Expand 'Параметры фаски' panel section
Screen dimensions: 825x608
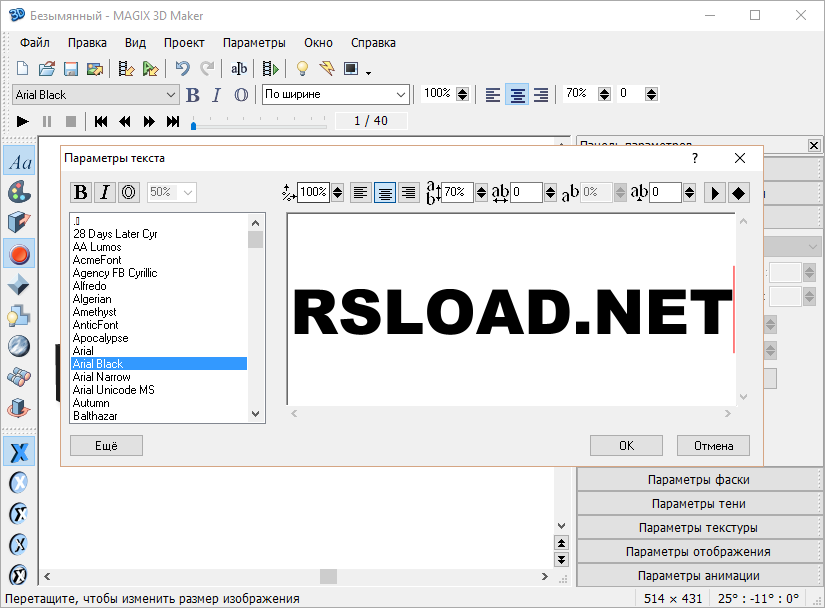pyautogui.click(x=698, y=480)
